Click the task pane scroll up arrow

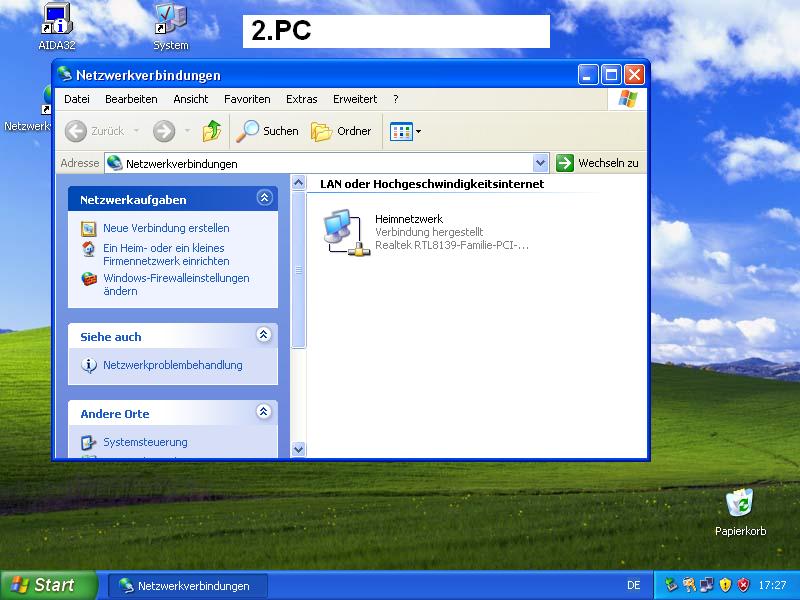(298, 183)
